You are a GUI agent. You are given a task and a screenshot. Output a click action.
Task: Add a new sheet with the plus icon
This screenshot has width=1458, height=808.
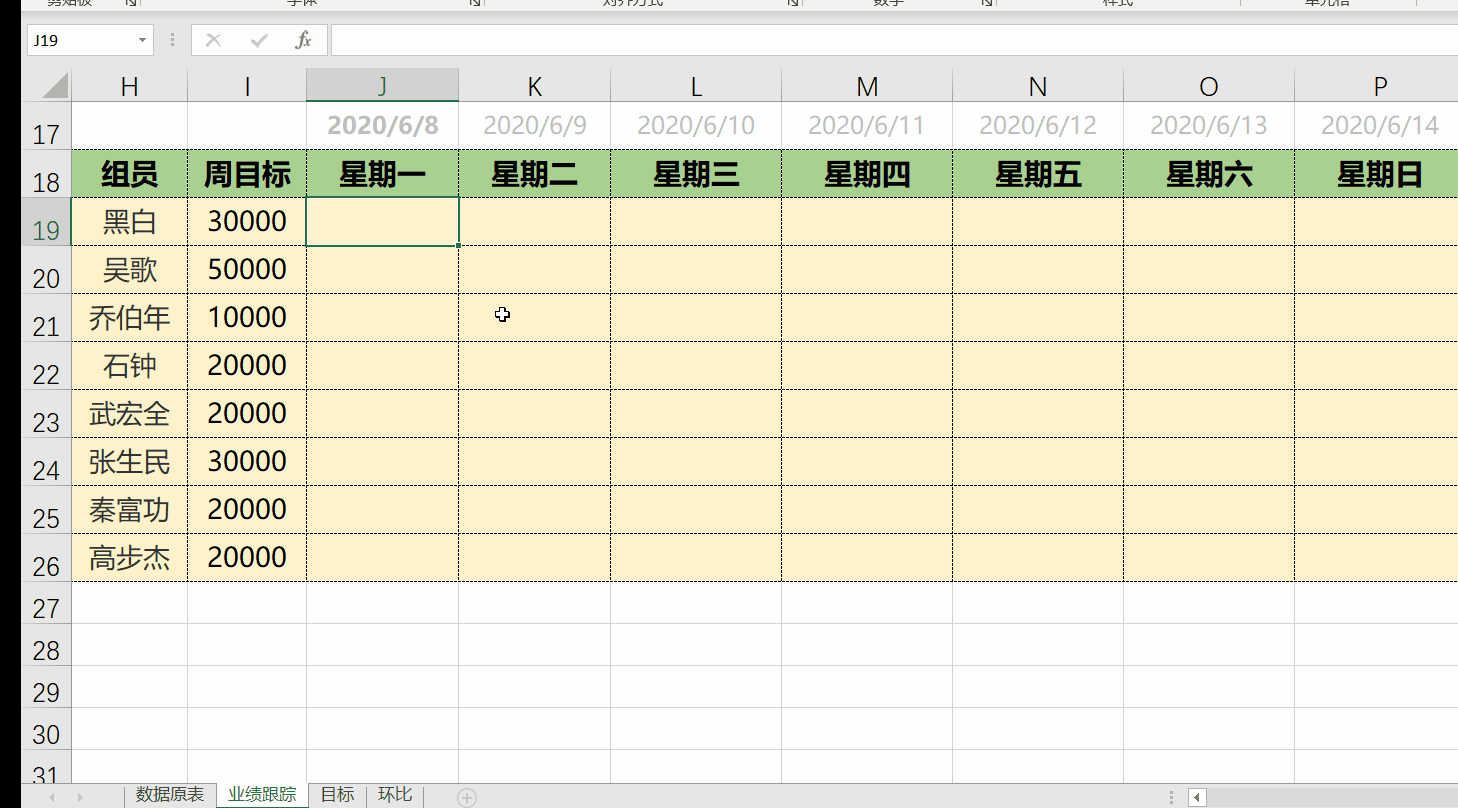(x=467, y=797)
